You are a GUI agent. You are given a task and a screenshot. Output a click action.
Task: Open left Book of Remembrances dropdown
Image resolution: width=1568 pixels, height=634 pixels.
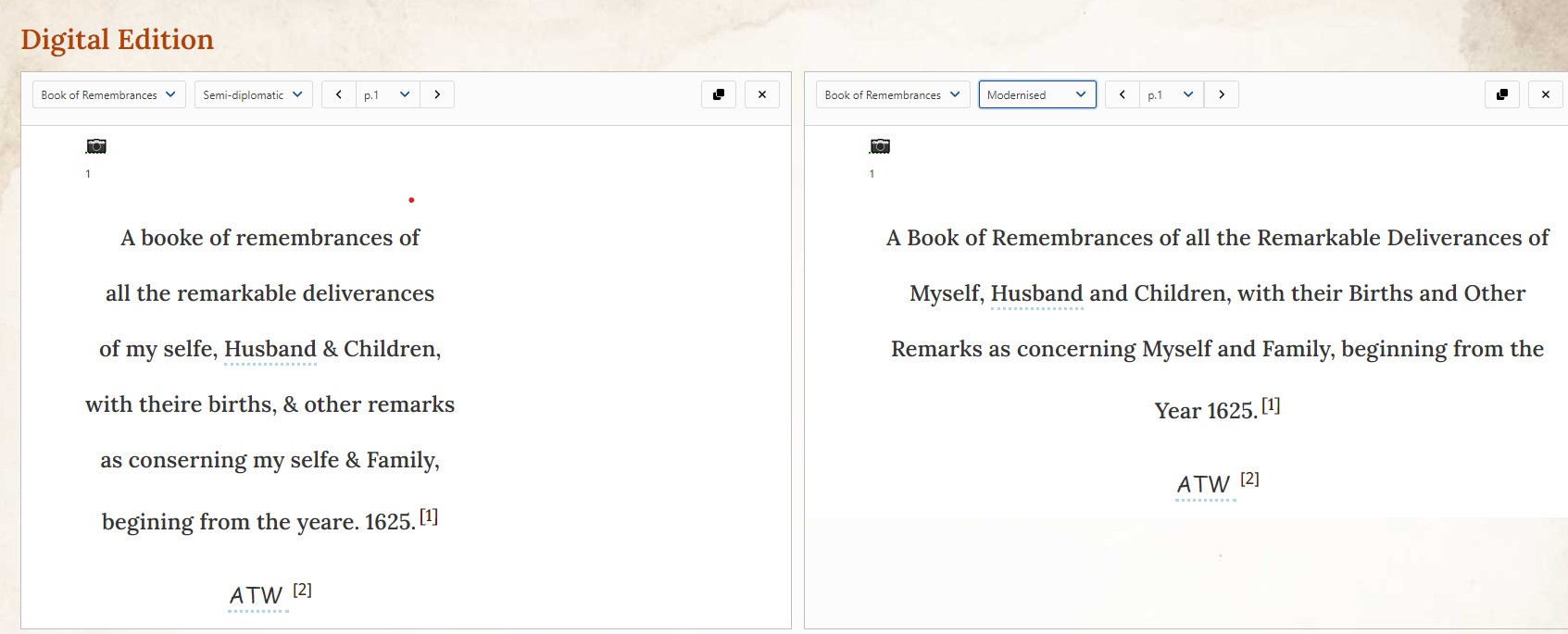coord(109,94)
